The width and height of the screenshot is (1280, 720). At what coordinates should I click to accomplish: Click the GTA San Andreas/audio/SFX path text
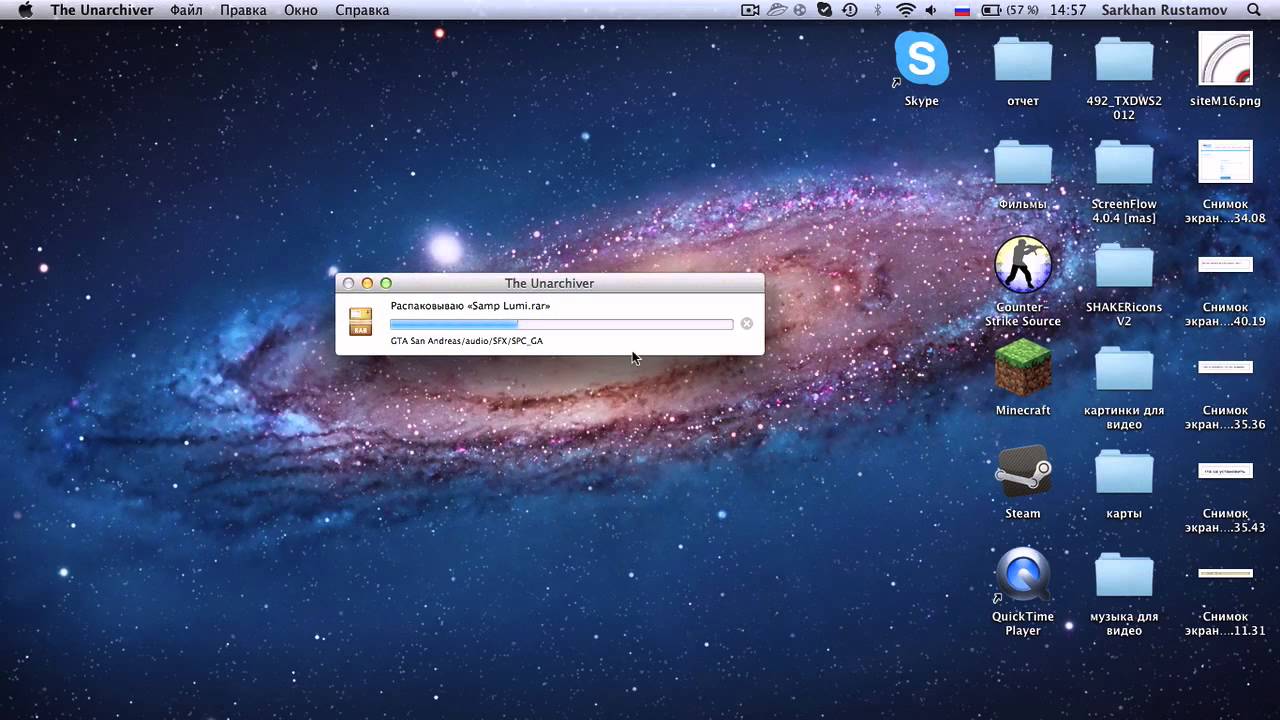(467, 341)
